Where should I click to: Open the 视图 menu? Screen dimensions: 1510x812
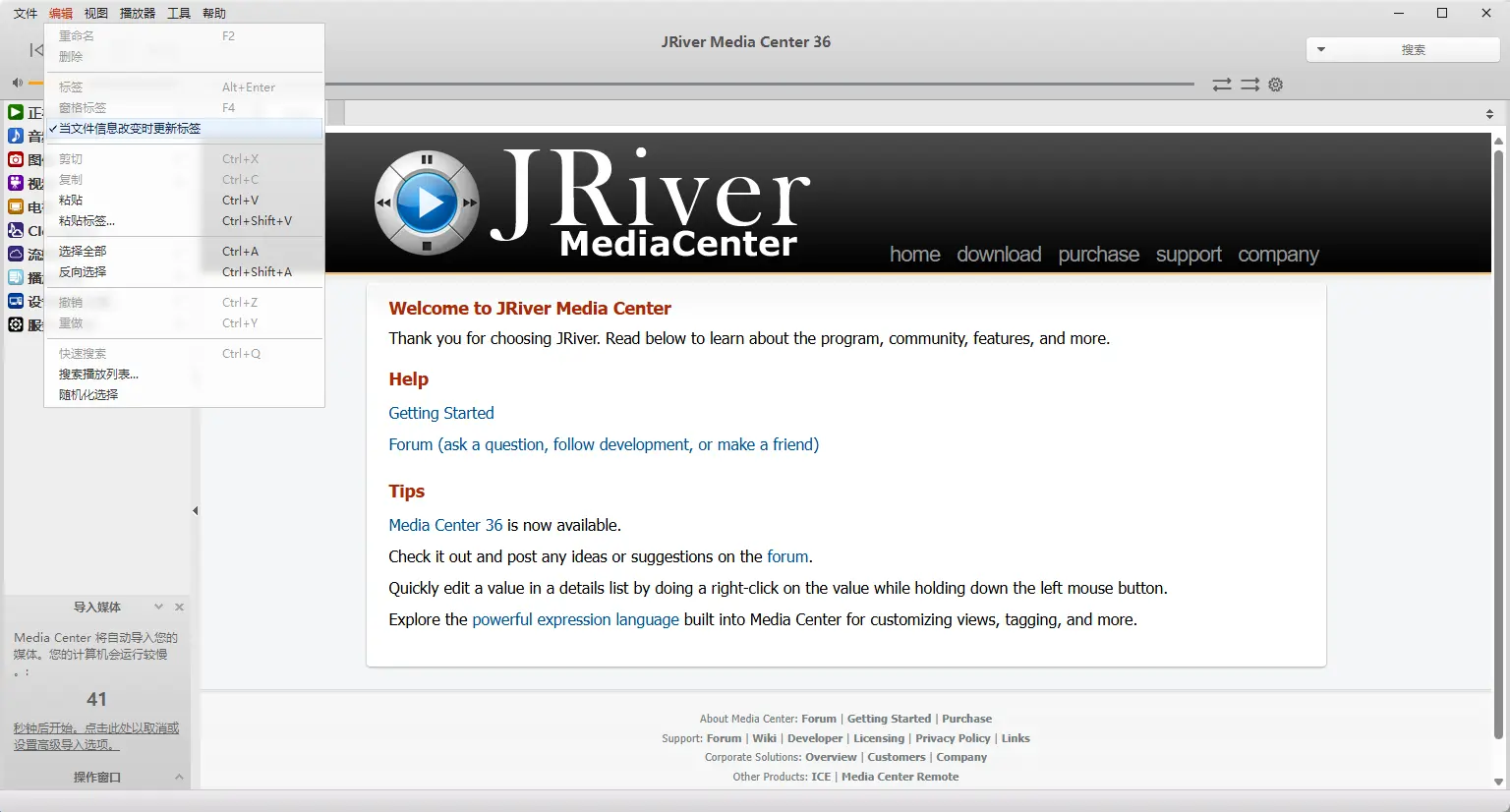(96, 13)
